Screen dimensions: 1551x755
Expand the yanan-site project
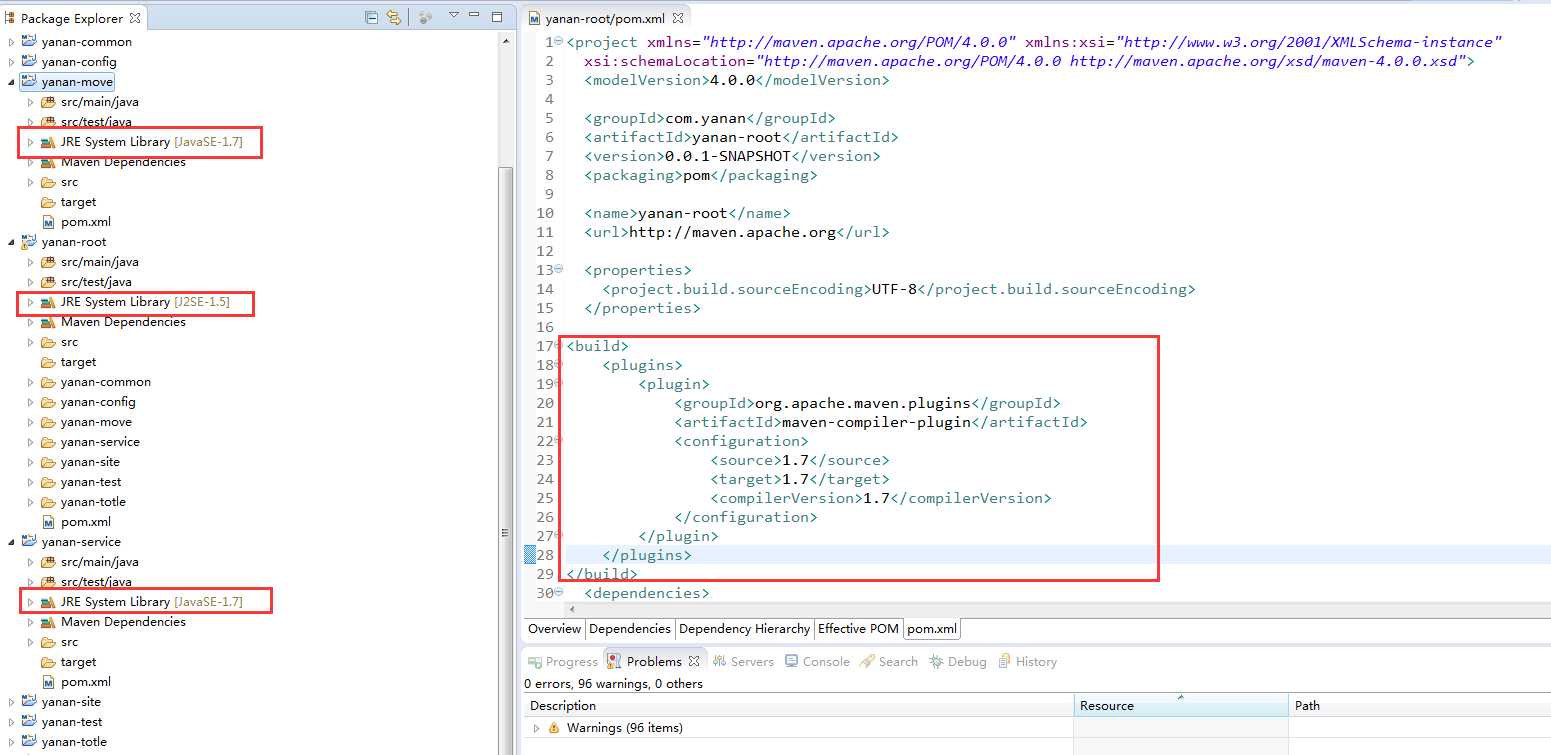pos(12,702)
